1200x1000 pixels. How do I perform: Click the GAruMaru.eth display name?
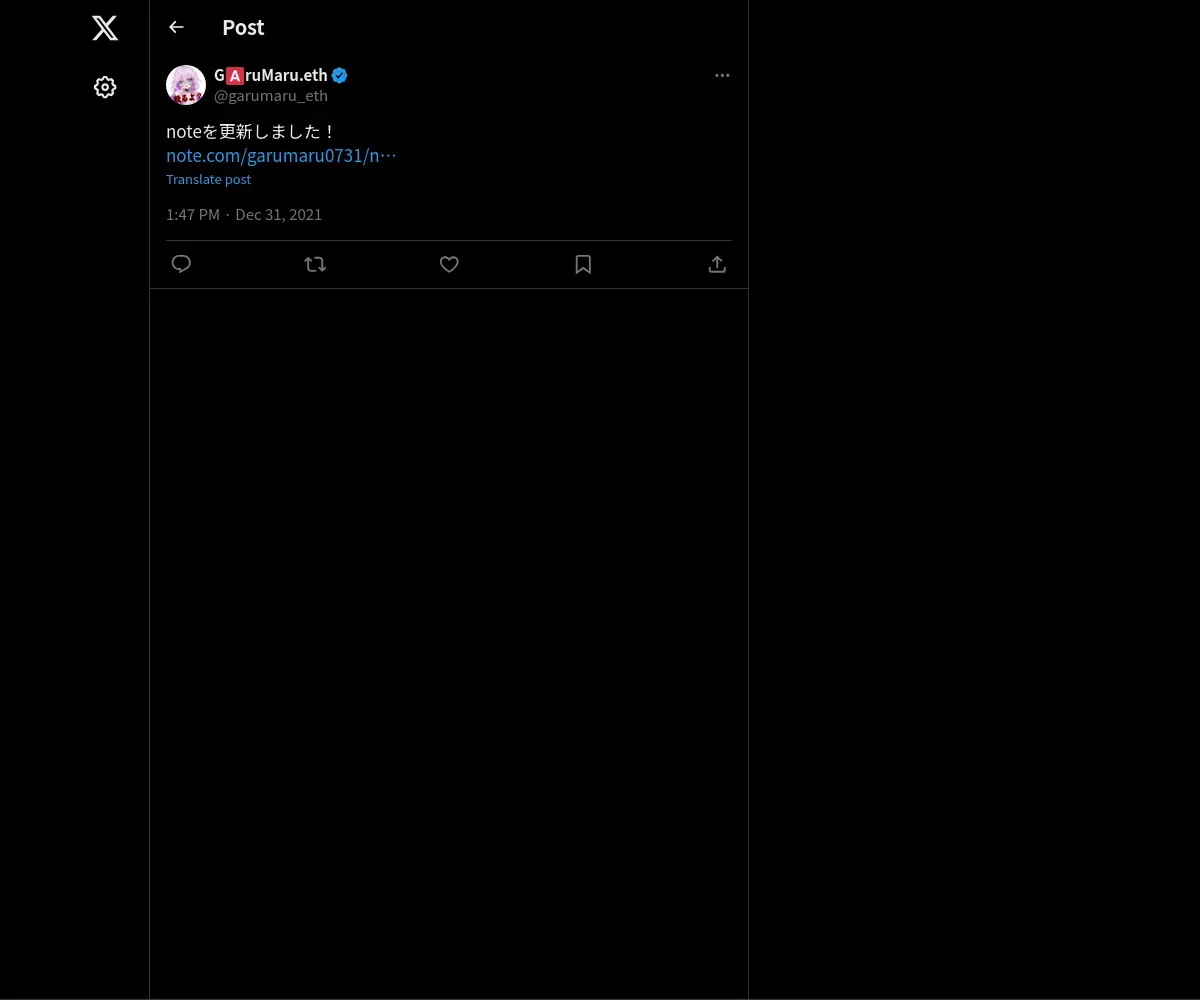[280, 75]
